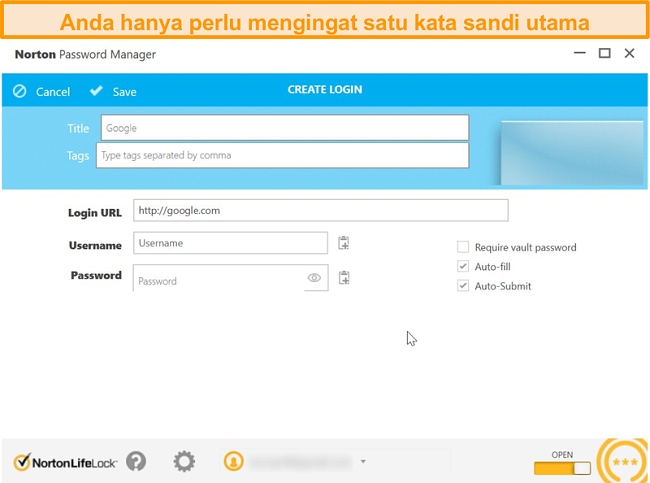Click the CREATE LOGIN heading
The width and height of the screenshot is (650, 483).
pyautogui.click(x=325, y=90)
